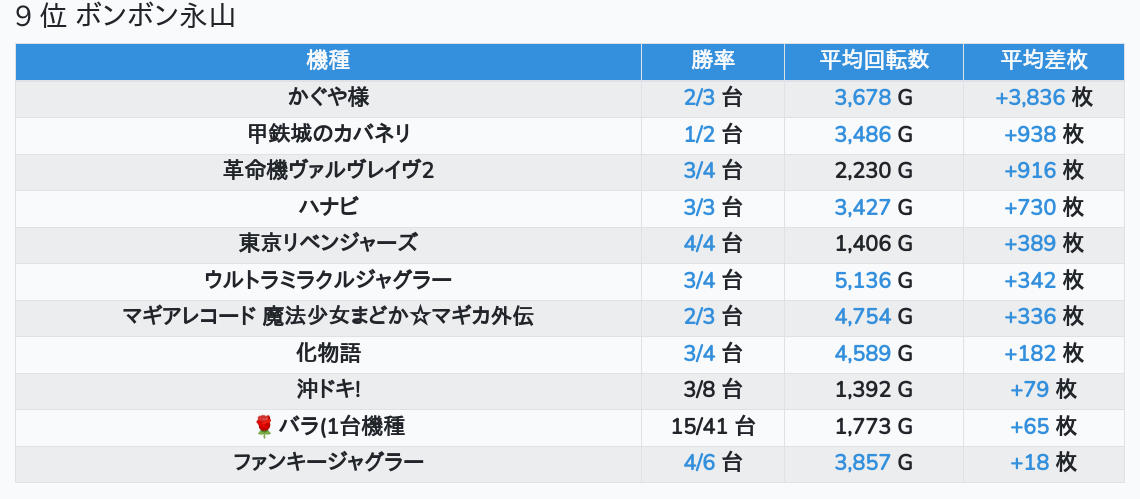1140x499 pixels.
Task: Click the +3,836 average difference link
Action: tap(1030, 98)
